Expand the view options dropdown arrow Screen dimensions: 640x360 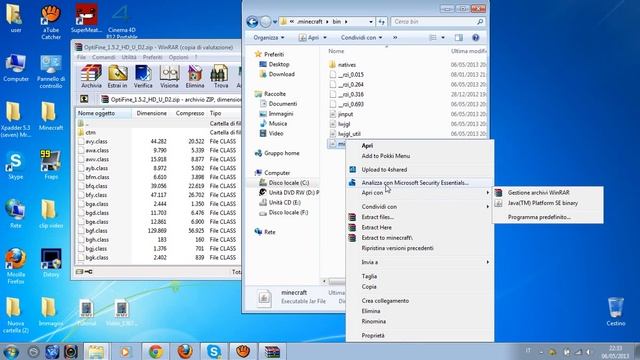[443, 38]
